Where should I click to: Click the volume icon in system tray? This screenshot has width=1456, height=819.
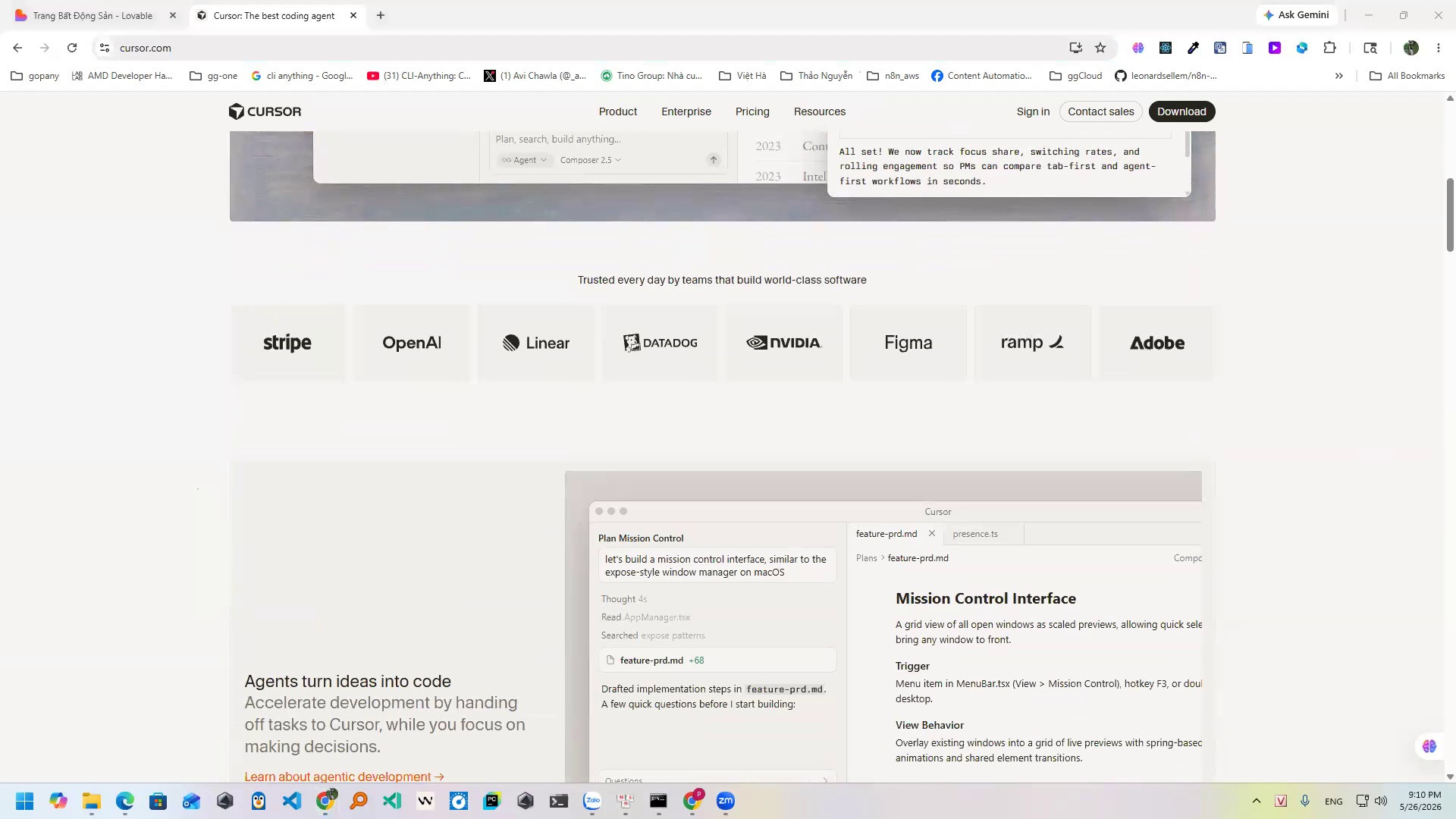(1381, 801)
